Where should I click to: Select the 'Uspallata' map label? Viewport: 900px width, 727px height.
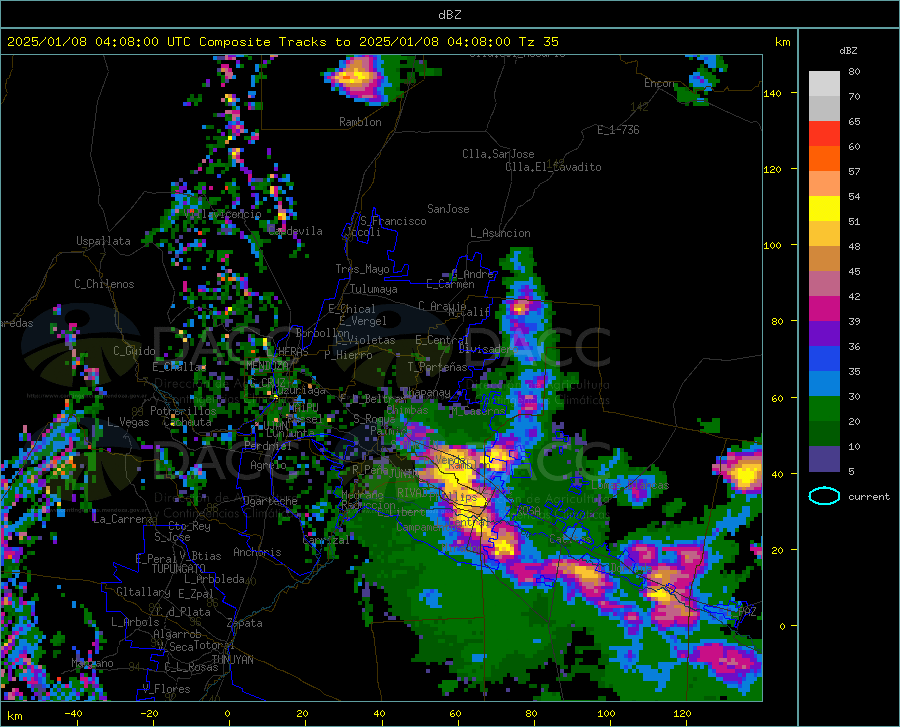(103, 241)
